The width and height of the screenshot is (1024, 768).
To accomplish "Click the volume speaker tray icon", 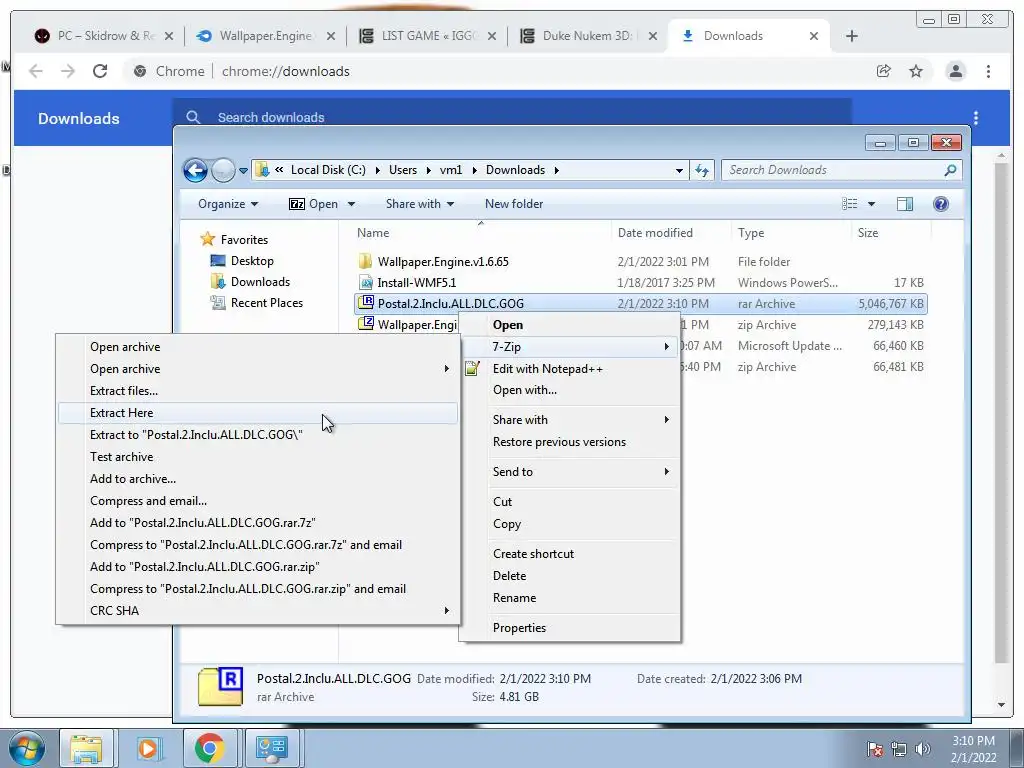I will click(923, 749).
